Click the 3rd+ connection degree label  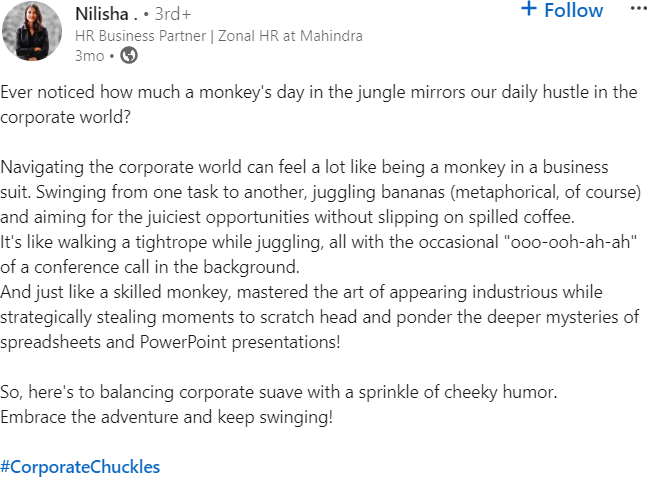tap(172, 14)
